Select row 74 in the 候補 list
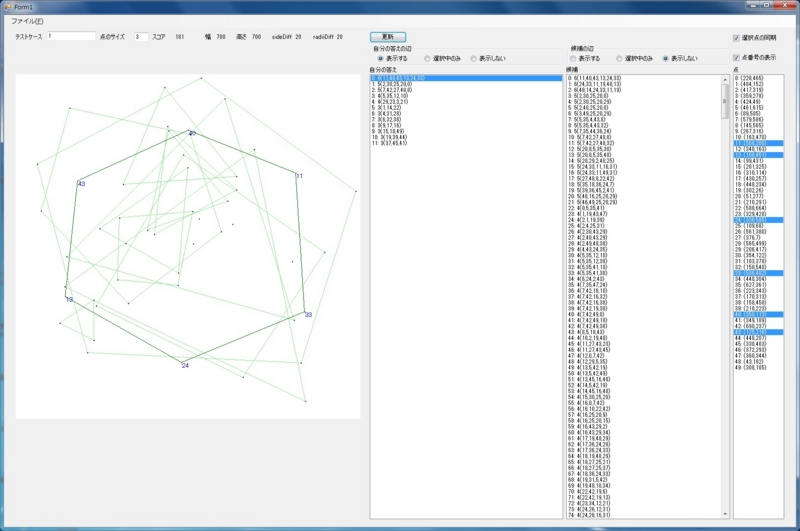 click(644, 515)
